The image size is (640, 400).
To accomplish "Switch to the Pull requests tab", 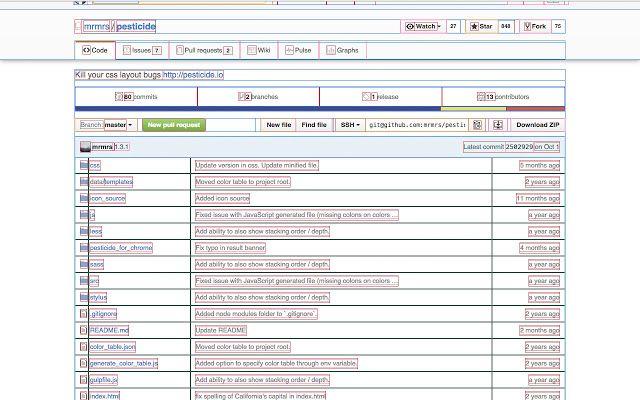I will tap(204, 49).
